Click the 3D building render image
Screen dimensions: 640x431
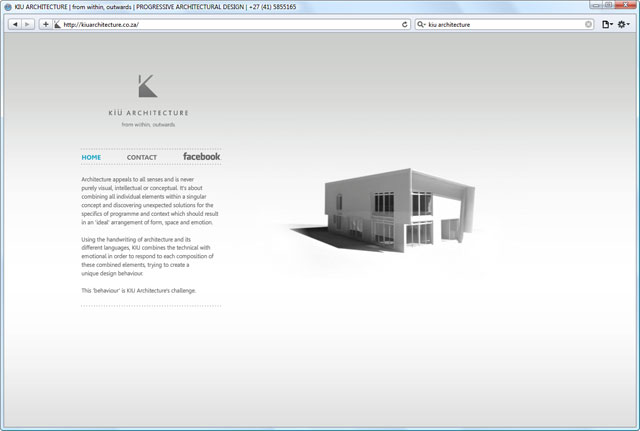[383, 211]
